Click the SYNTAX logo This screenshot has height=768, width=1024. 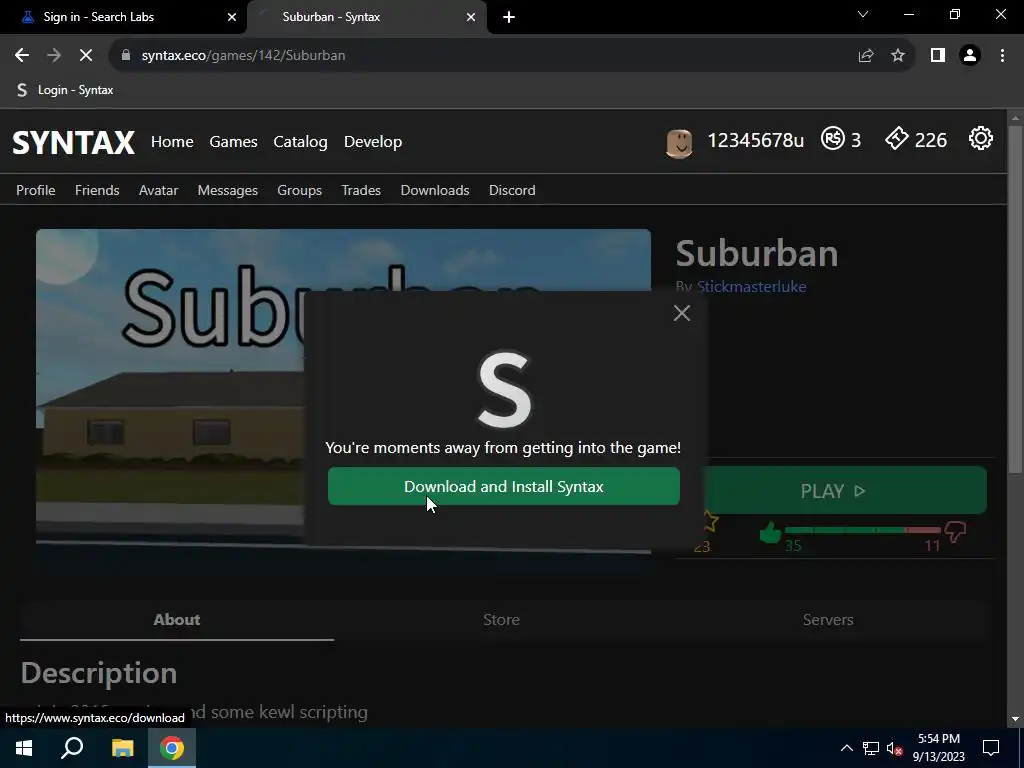[x=74, y=142]
